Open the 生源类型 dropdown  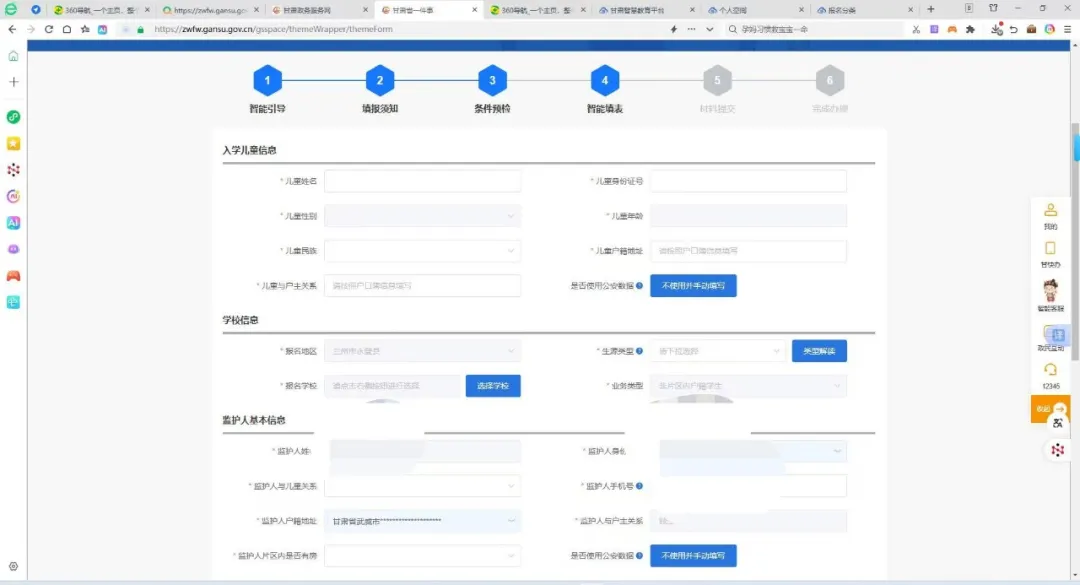(718, 351)
